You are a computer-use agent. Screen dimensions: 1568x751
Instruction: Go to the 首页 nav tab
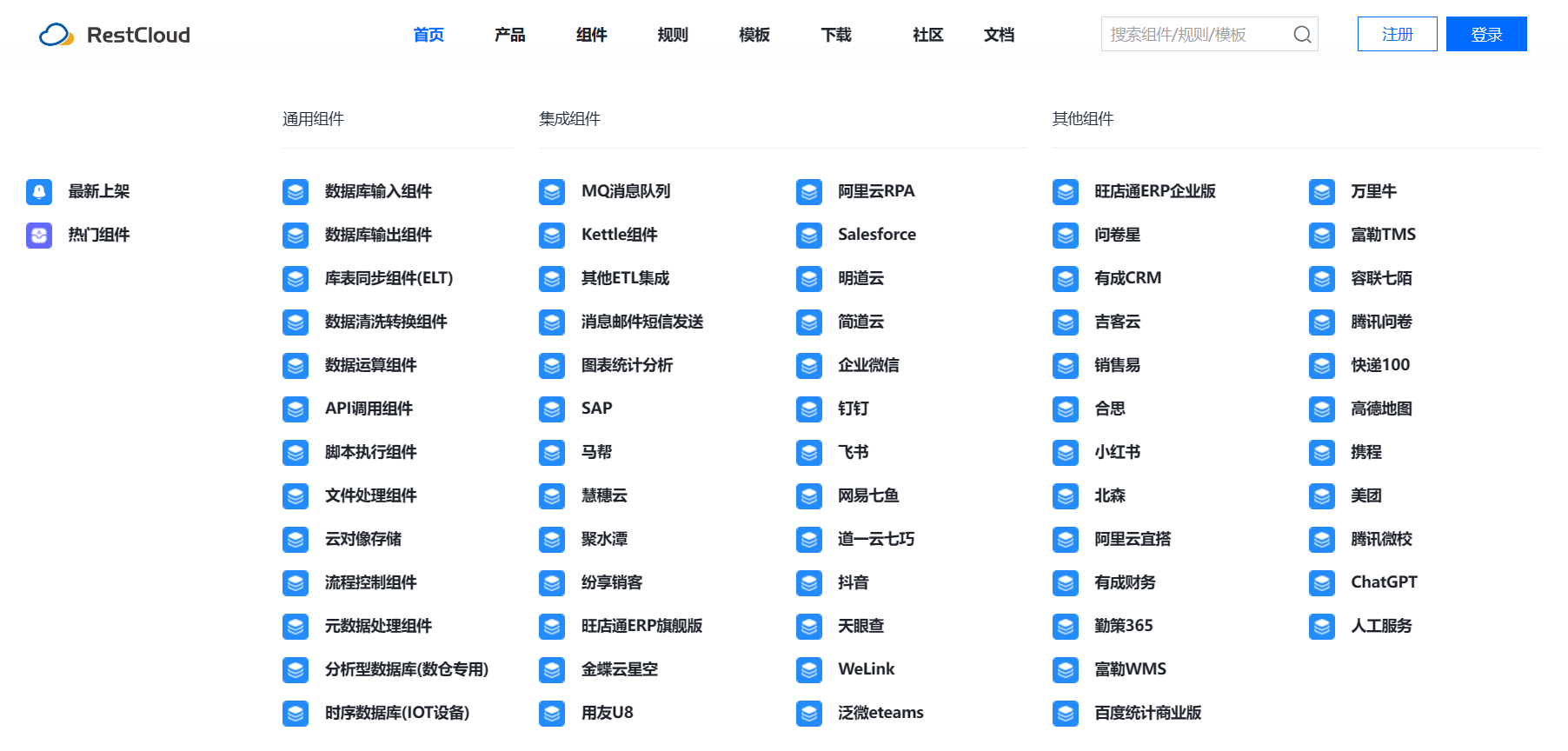click(429, 35)
